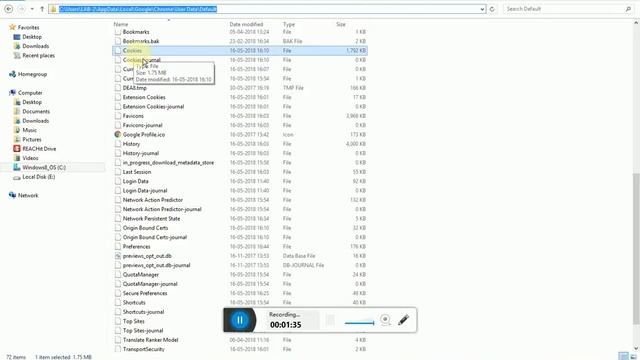The height and width of the screenshot is (360, 640).
Task: Click the Cookies file icon
Action: tap(118, 51)
